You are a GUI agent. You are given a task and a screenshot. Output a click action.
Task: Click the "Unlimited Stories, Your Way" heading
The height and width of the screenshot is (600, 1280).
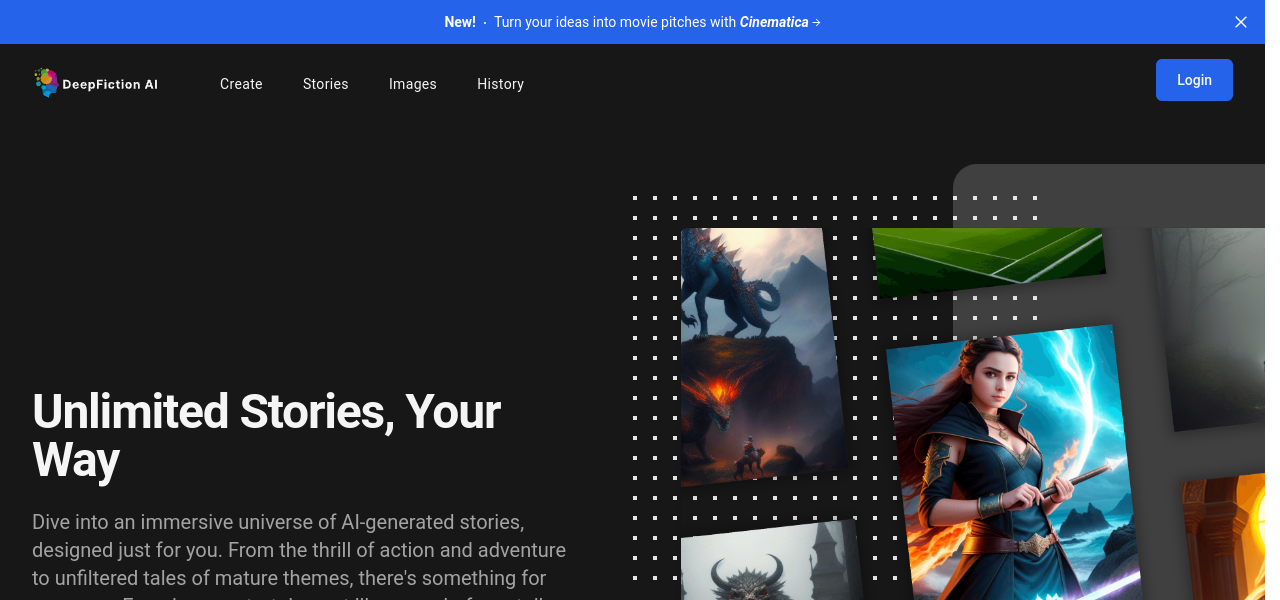point(266,436)
